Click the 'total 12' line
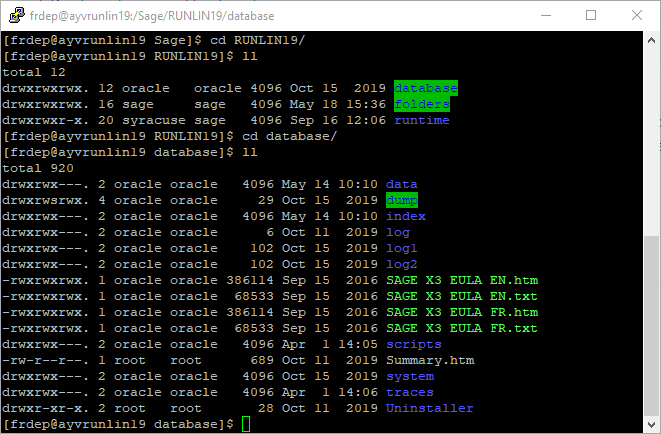Screen dimensions: 661x434 tap(34, 72)
